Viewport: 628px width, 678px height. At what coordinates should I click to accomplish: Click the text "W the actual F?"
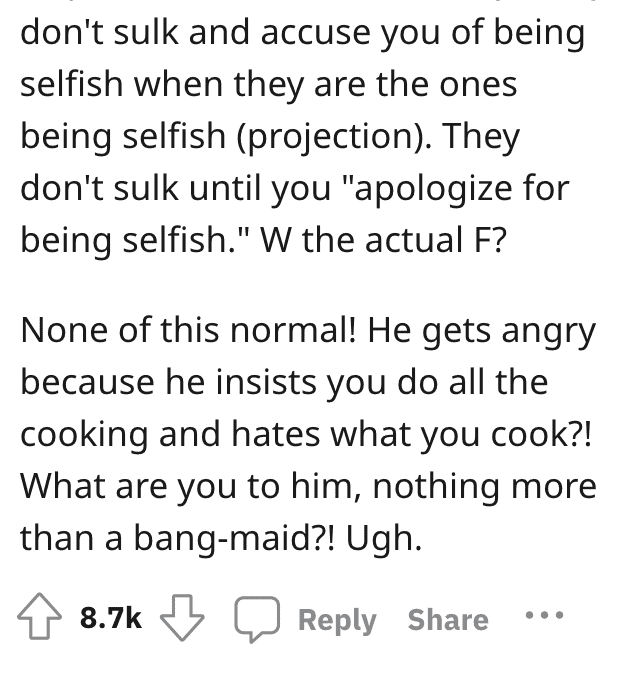coord(383,240)
